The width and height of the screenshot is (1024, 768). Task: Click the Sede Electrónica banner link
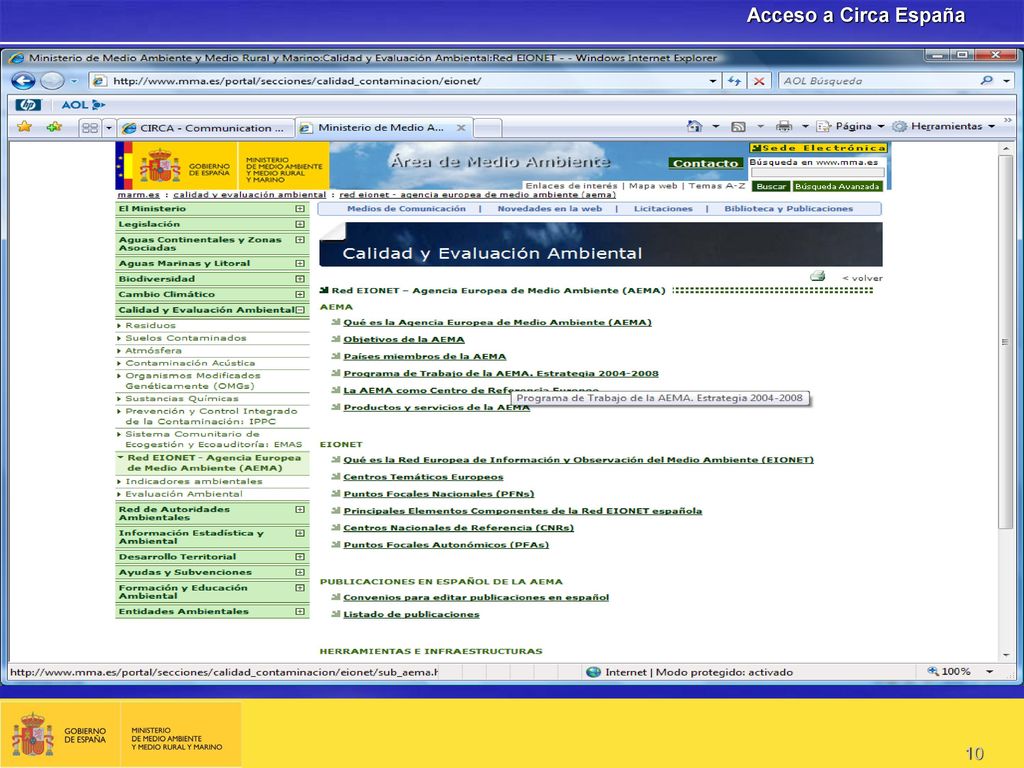[x=818, y=148]
